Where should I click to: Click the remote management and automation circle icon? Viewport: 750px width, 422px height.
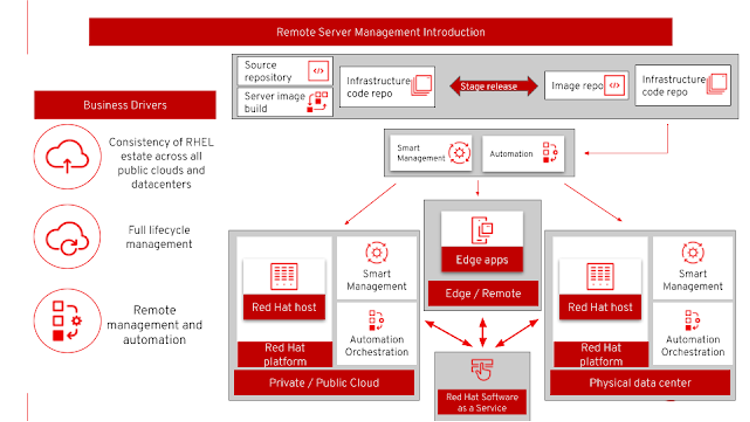[67, 321]
